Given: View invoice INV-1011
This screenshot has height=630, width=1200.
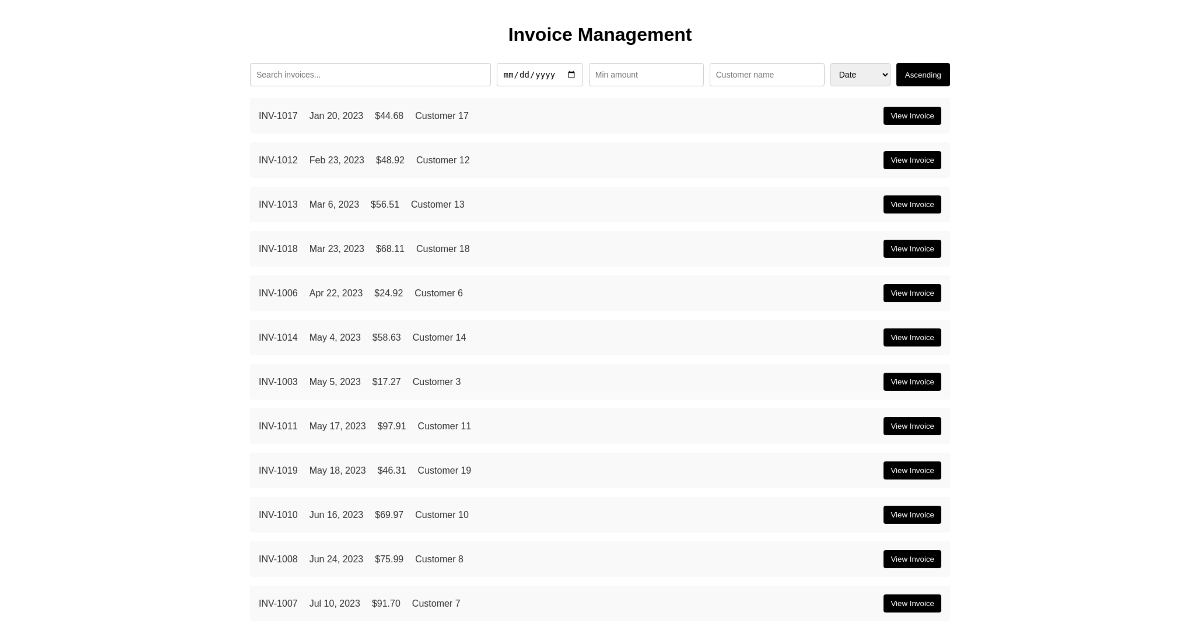Looking at the screenshot, I should 911,426.
